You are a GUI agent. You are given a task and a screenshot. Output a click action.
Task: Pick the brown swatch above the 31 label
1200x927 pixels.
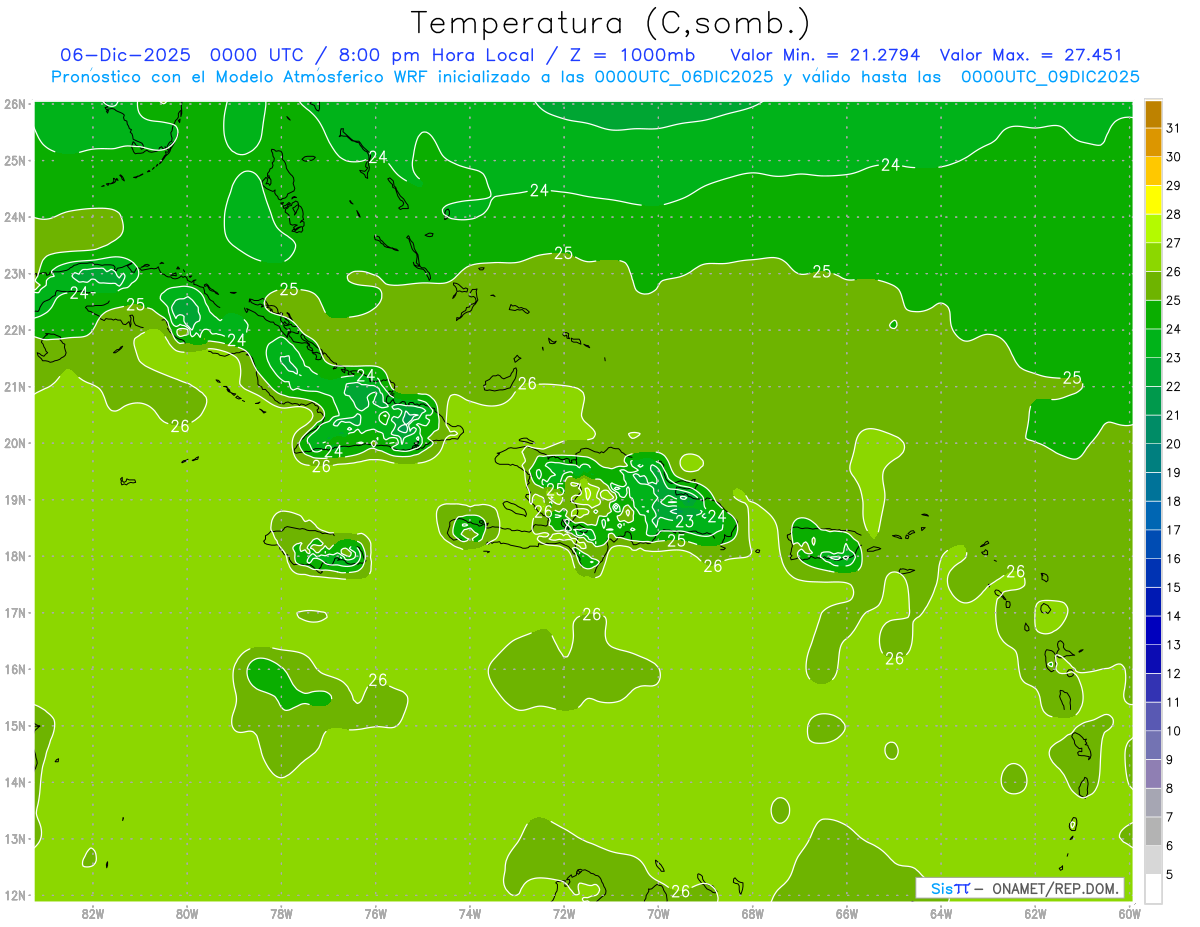[1153, 113]
